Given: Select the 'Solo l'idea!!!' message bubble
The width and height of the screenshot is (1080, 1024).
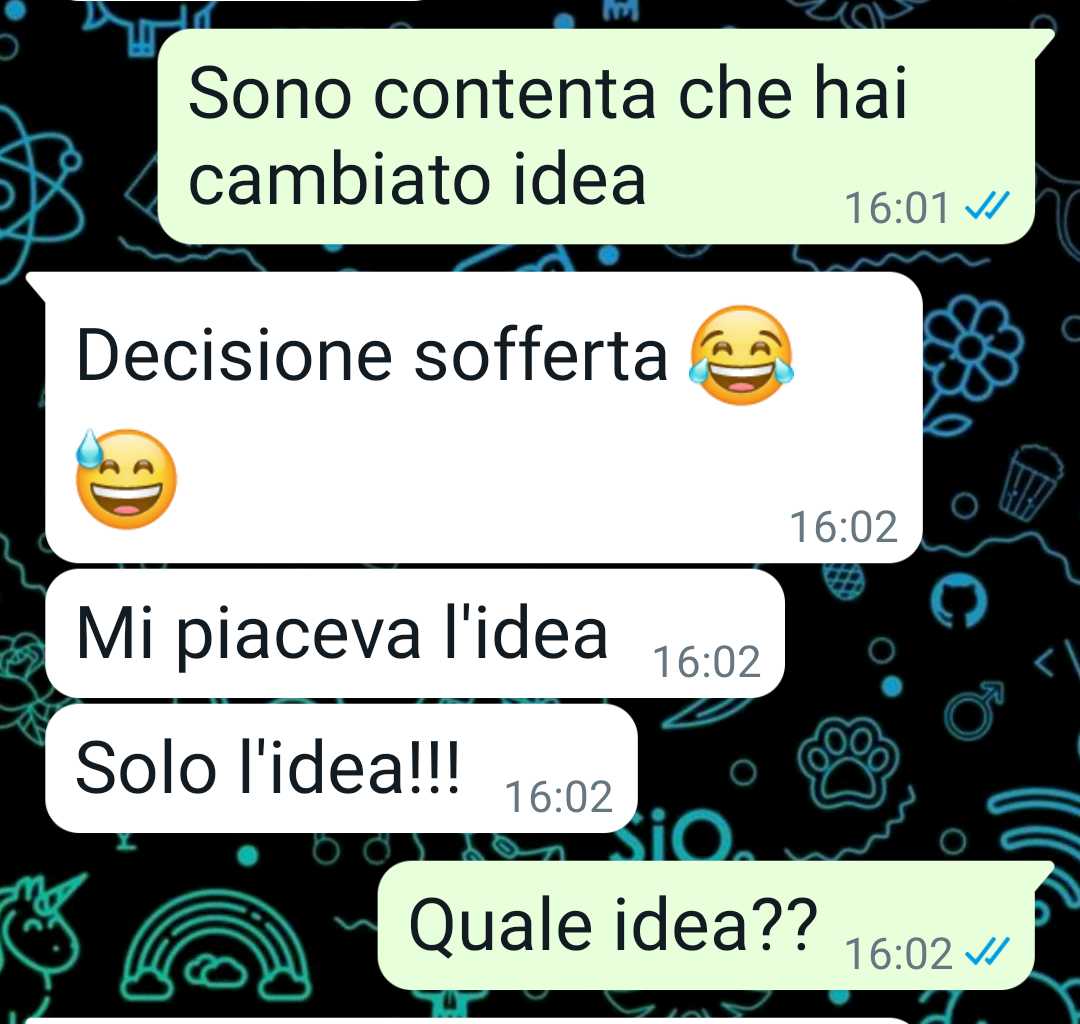Looking at the screenshot, I should click(x=341, y=768).
